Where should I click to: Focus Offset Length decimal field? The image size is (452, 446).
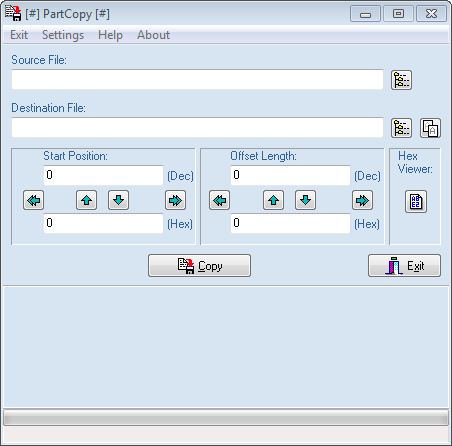pos(290,175)
